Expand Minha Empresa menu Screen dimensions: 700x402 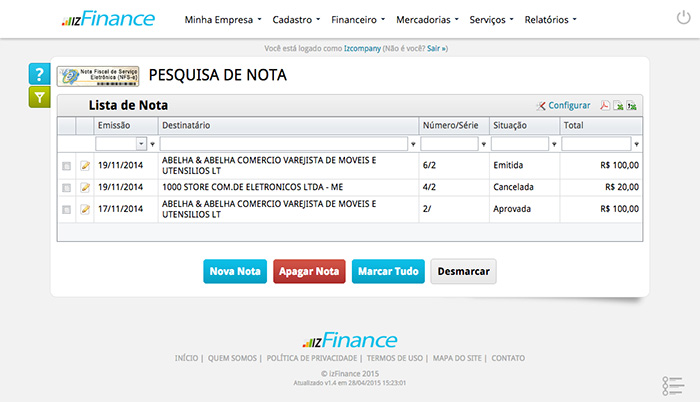point(223,20)
